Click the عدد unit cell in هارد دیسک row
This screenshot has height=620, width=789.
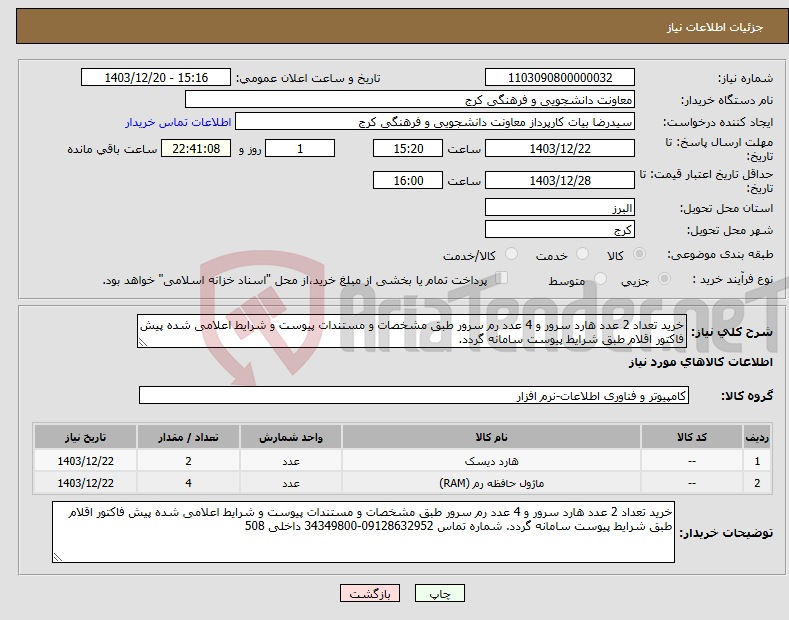click(x=291, y=461)
